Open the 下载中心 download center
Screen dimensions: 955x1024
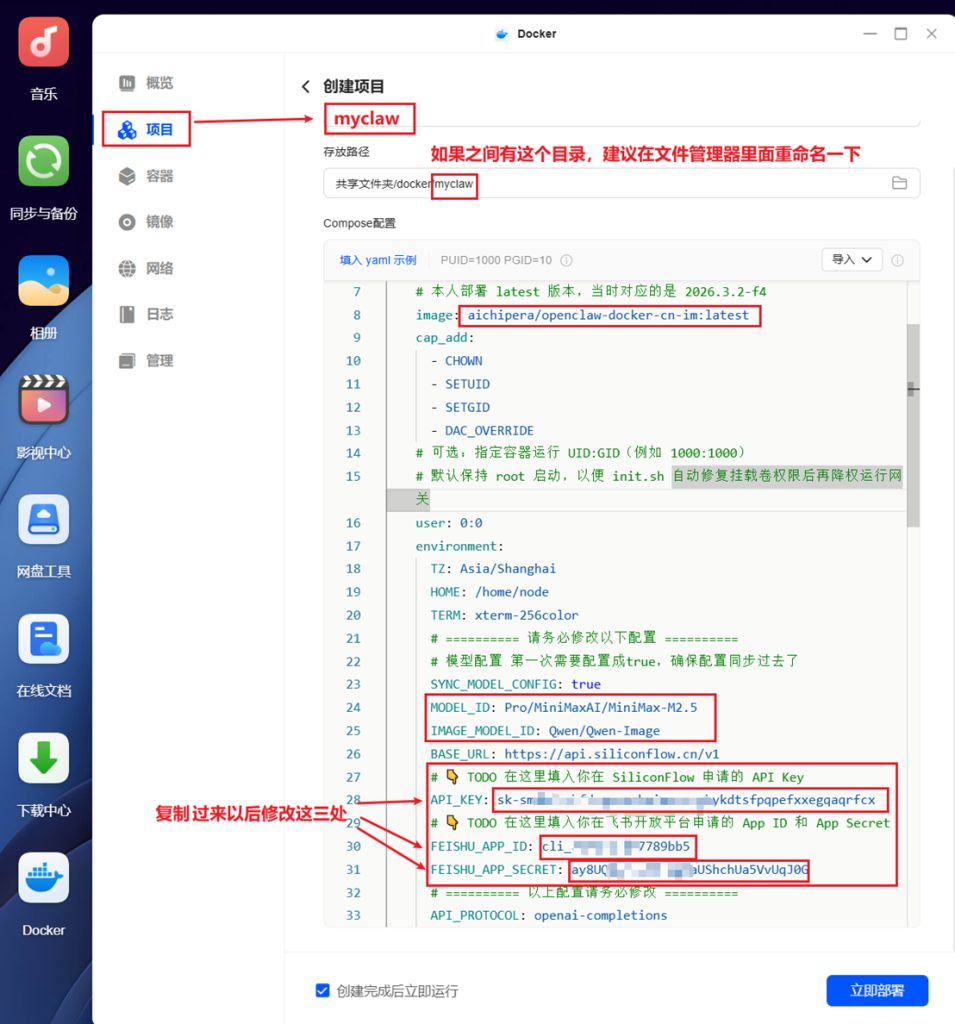click(x=44, y=758)
